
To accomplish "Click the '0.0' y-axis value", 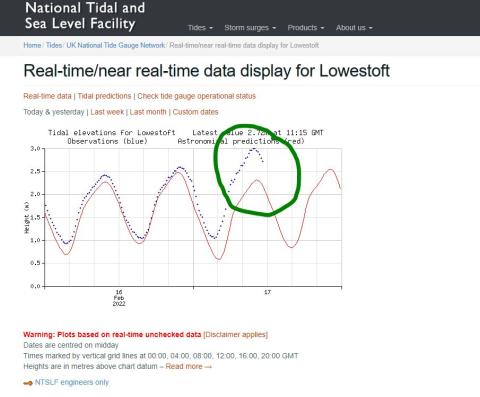I will pyautogui.click(x=35, y=286).
